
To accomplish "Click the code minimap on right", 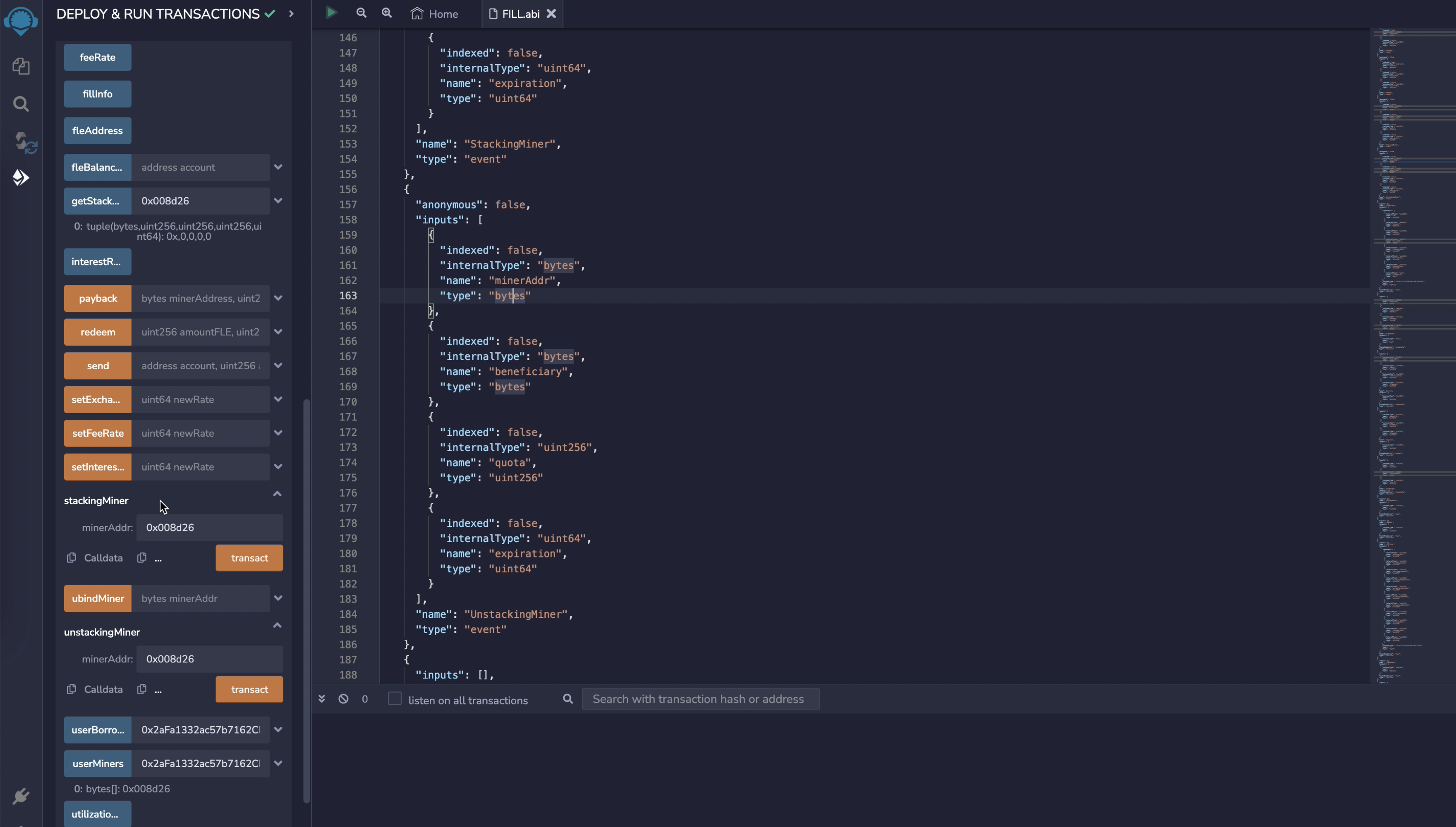I will point(1413,356).
